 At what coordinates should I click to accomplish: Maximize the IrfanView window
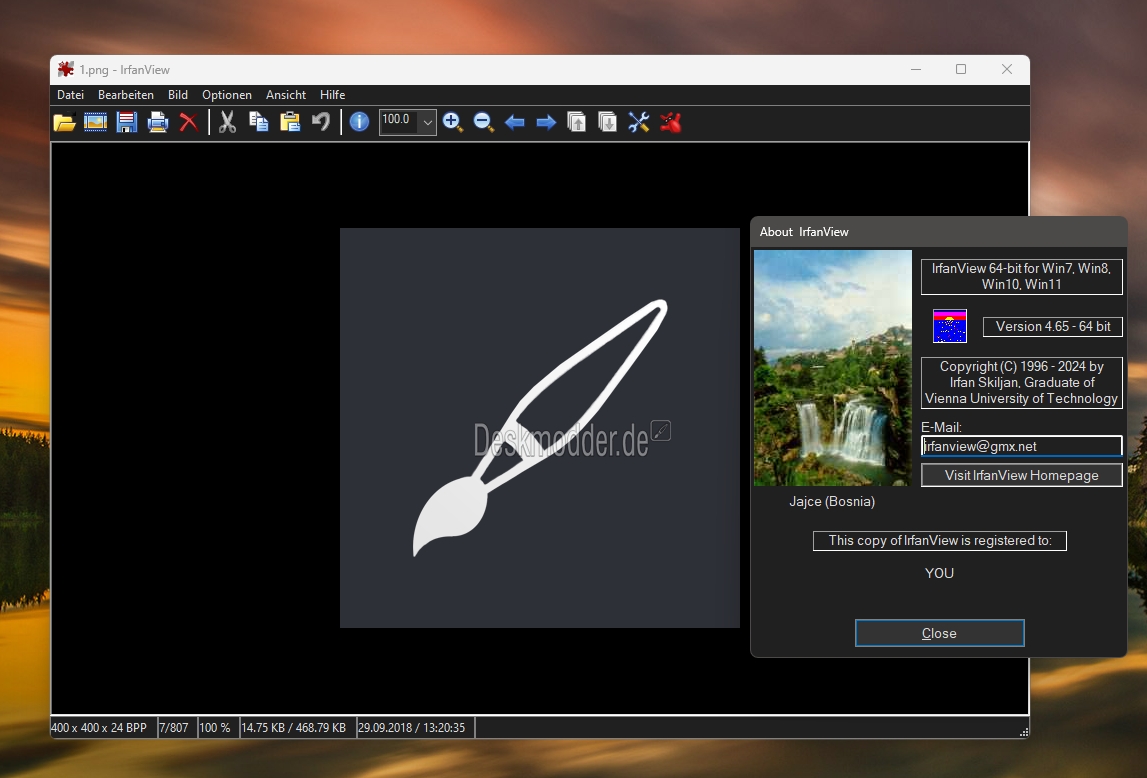(961, 69)
